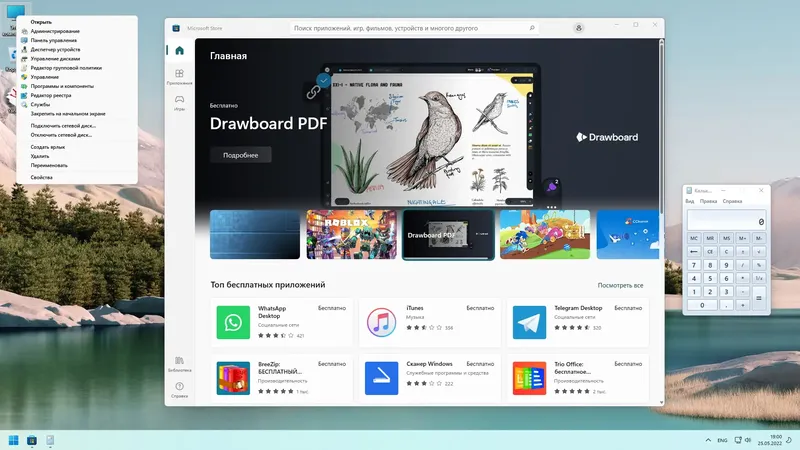The width and height of the screenshot is (800, 450).
Task: Click the Главная heading in Store
Action: (x=229, y=56)
